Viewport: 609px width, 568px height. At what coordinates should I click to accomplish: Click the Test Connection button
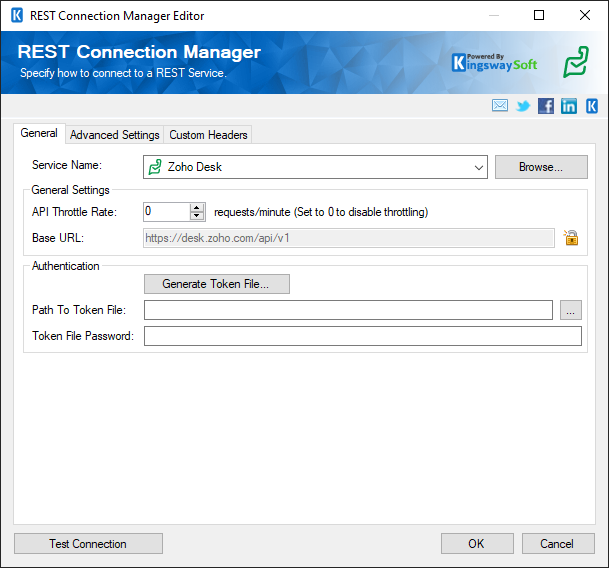[x=88, y=544]
